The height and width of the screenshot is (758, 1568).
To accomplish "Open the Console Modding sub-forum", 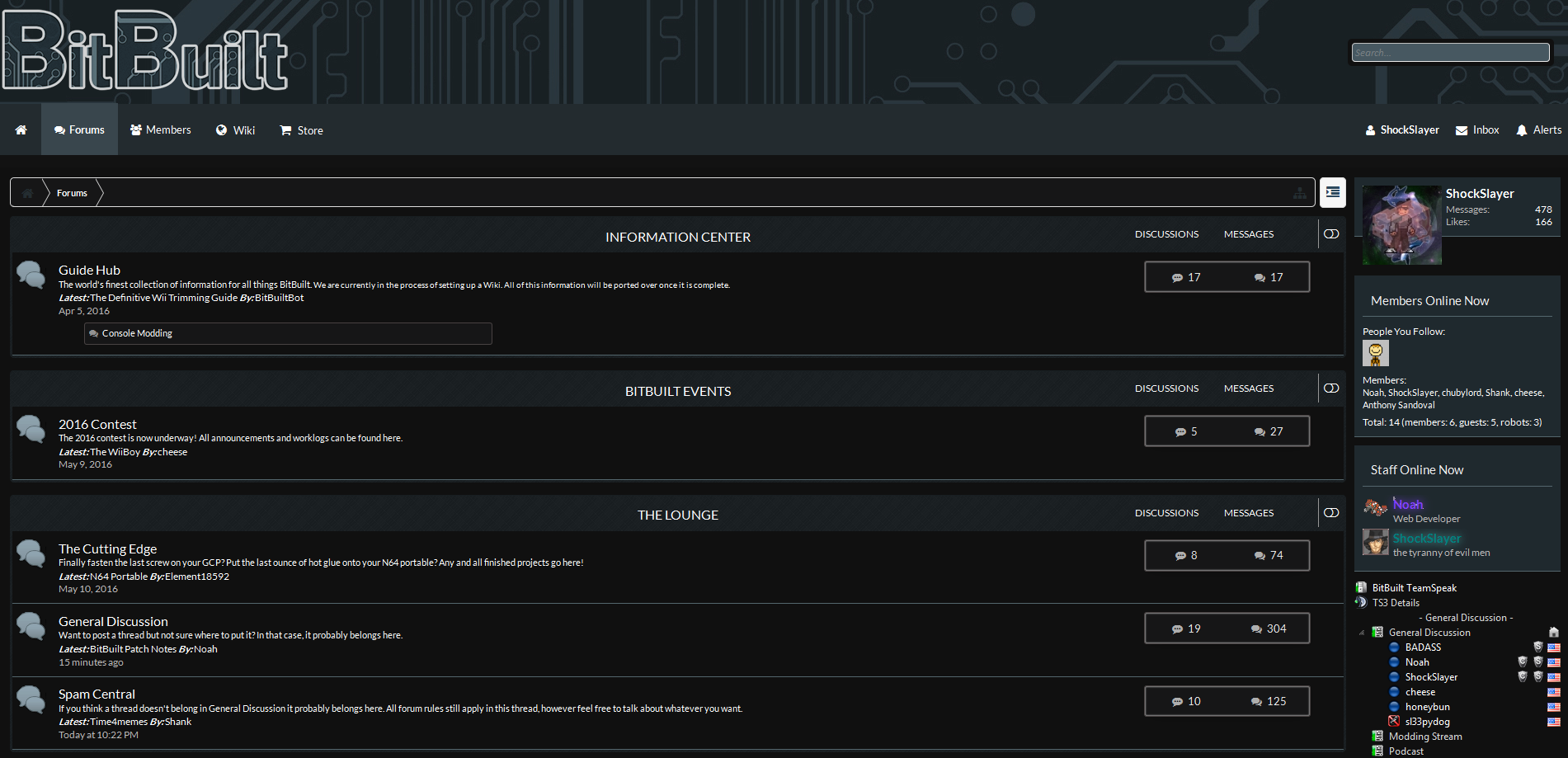I will [x=137, y=333].
